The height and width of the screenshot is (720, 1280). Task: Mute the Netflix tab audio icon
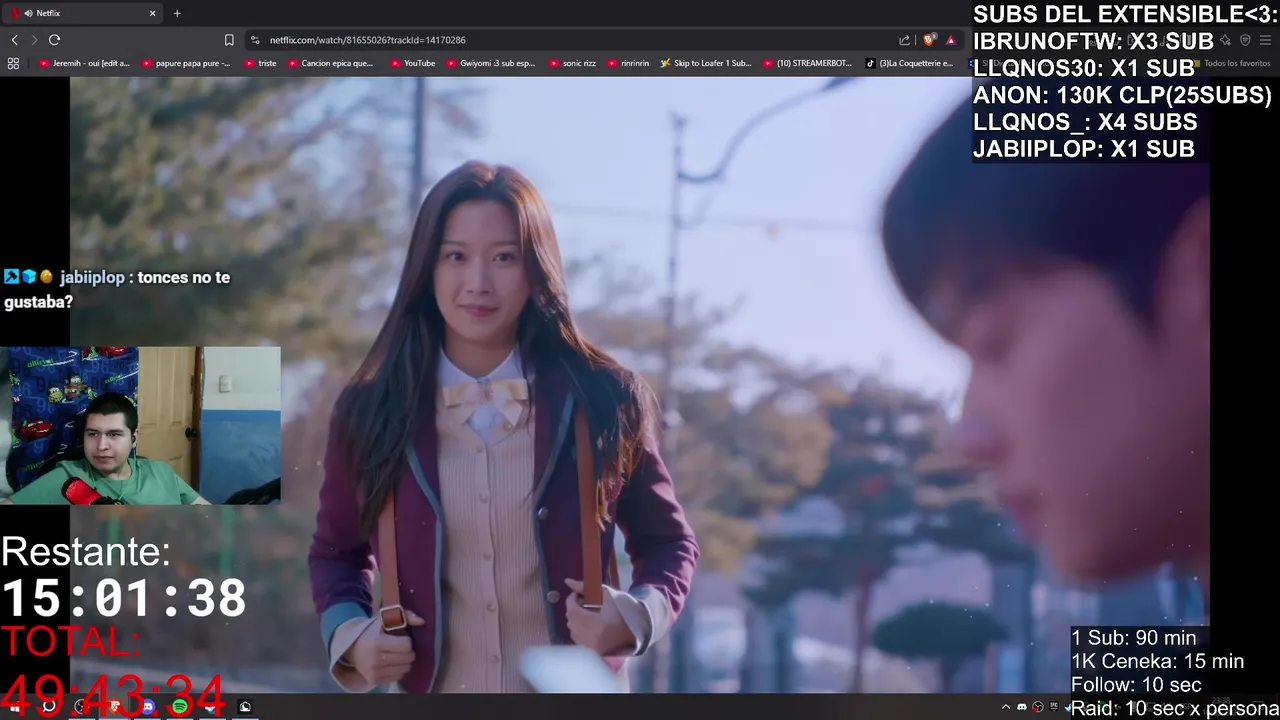point(28,13)
